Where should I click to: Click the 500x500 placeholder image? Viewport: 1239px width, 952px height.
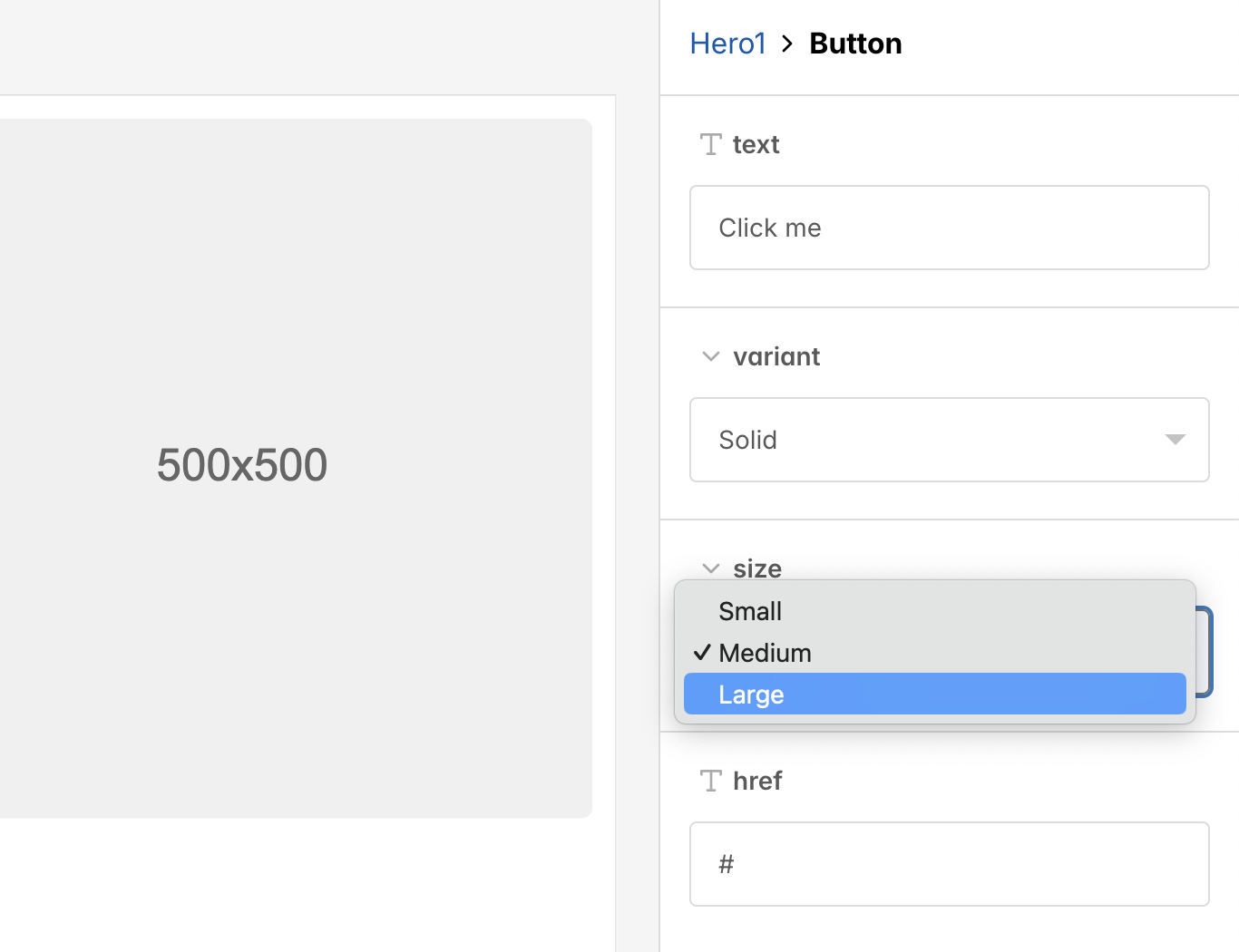tap(242, 464)
